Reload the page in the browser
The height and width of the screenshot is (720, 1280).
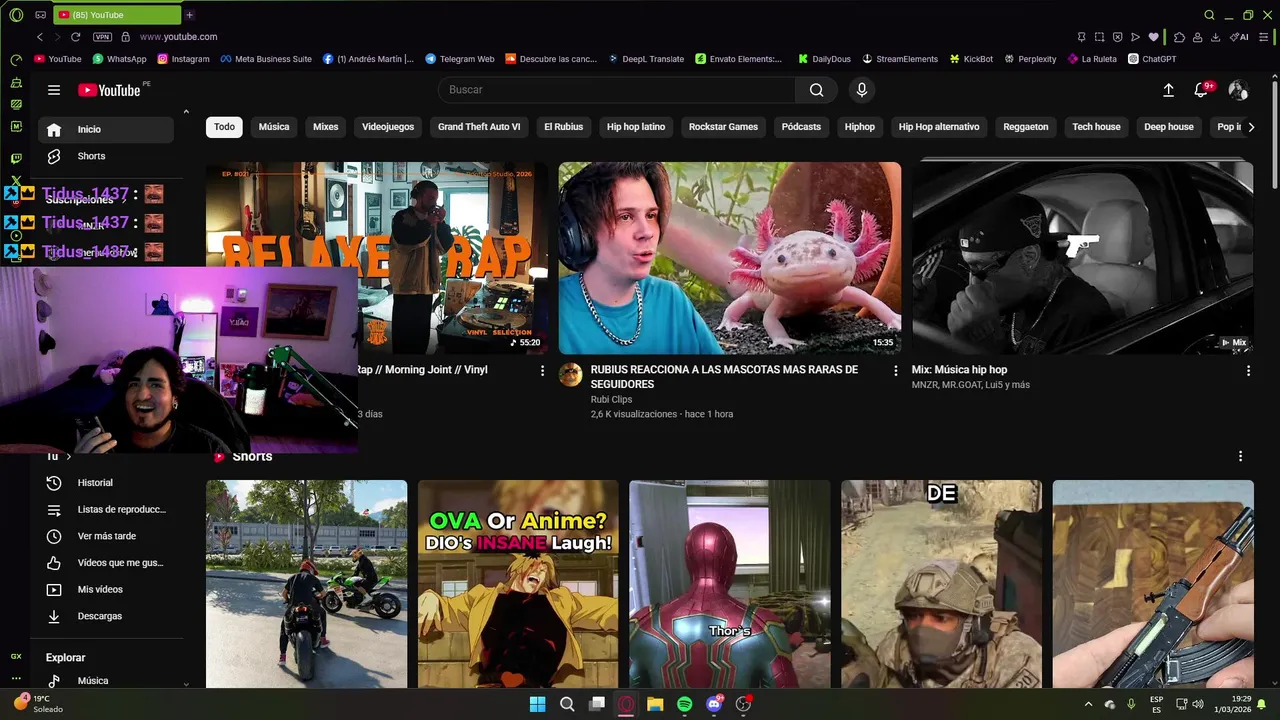point(75,37)
